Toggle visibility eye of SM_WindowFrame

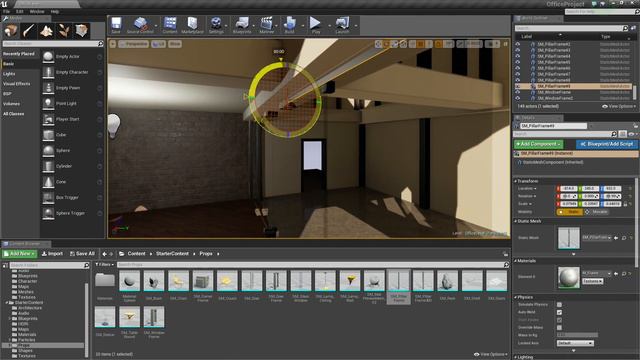[x=518, y=92]
